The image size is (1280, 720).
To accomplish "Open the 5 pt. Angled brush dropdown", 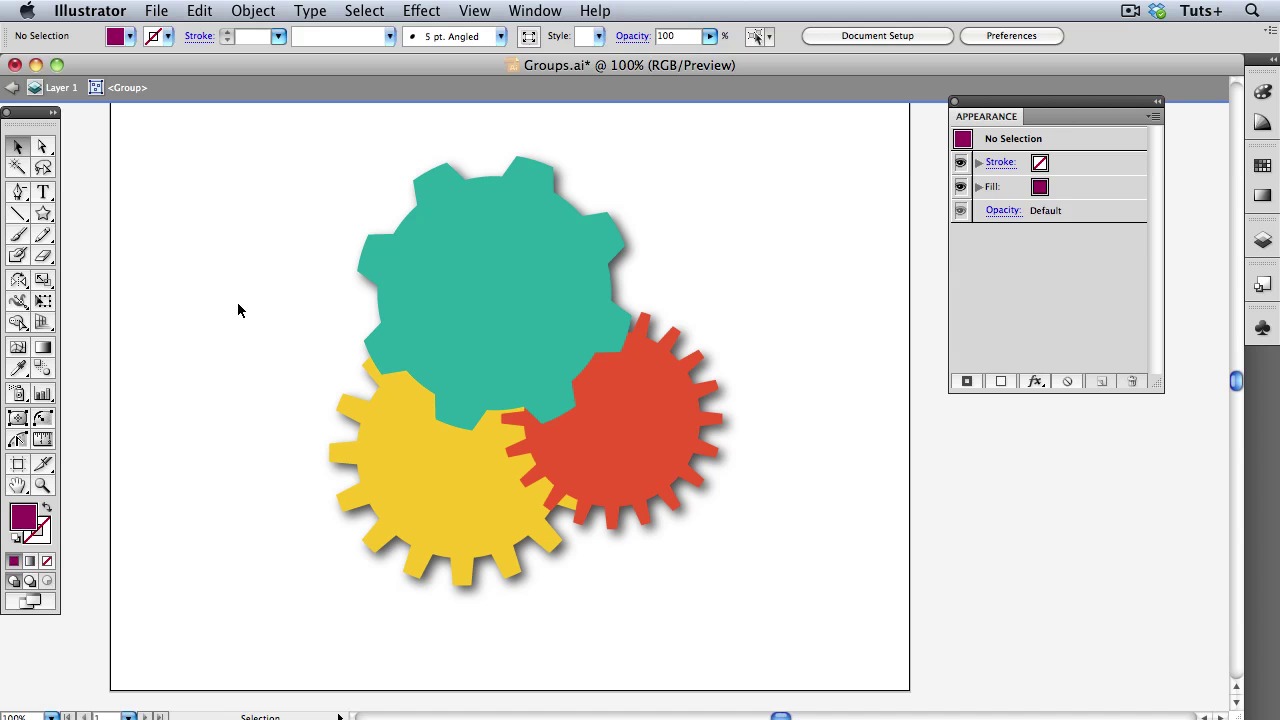I will (x=500, y=36).
